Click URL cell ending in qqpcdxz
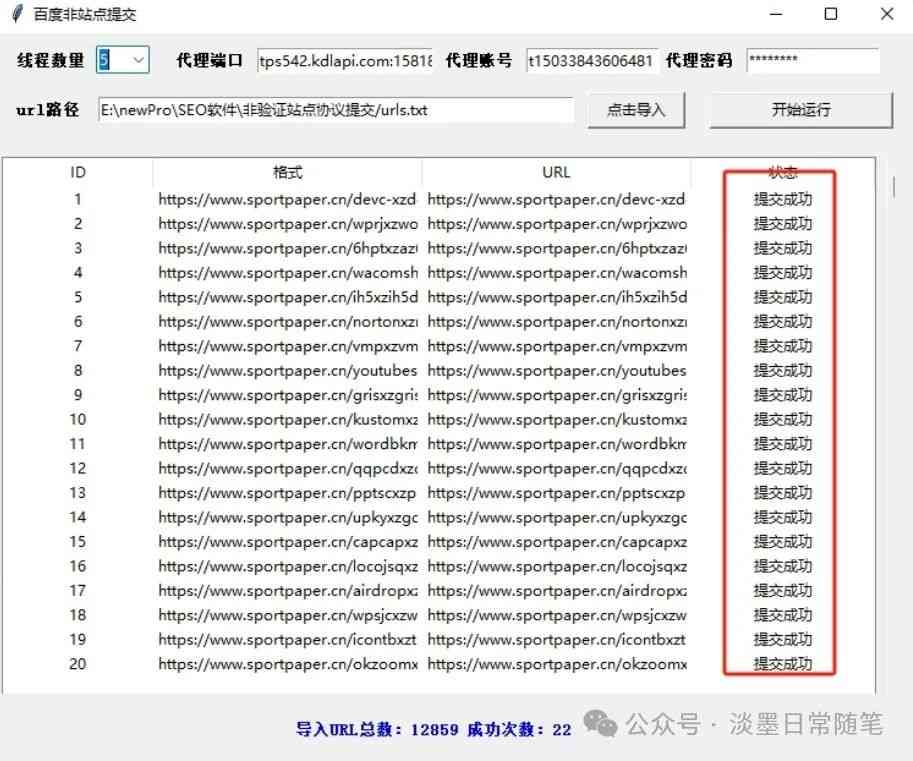The width and height of the screenshot is (913, 761). tap(557, 468)
